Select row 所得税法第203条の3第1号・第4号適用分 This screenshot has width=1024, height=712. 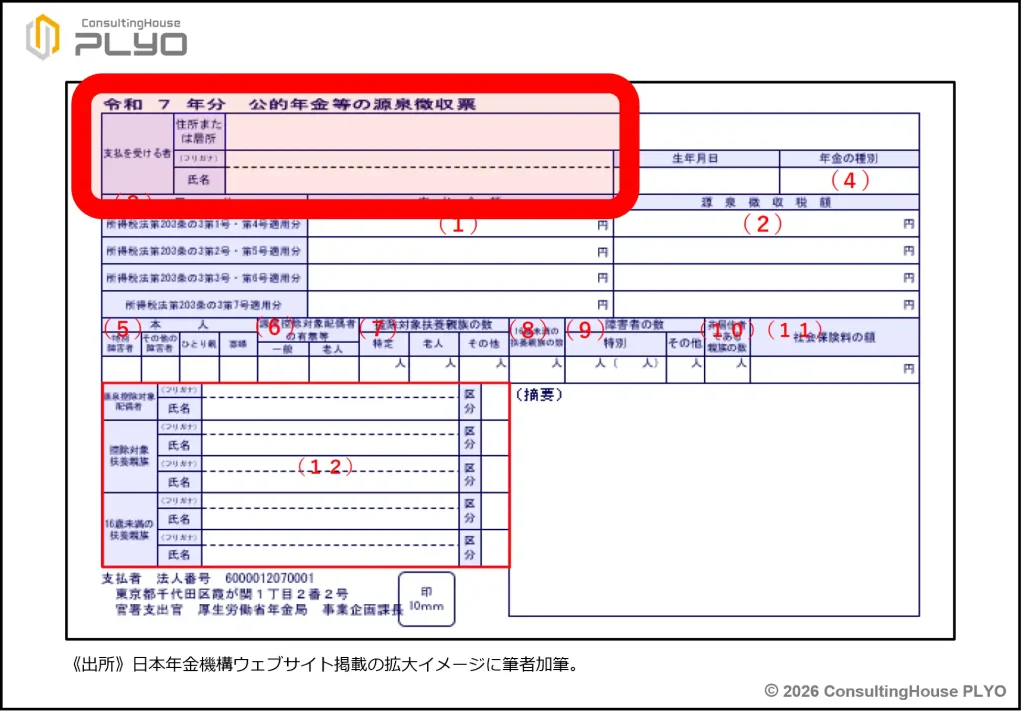click(204, 225)
